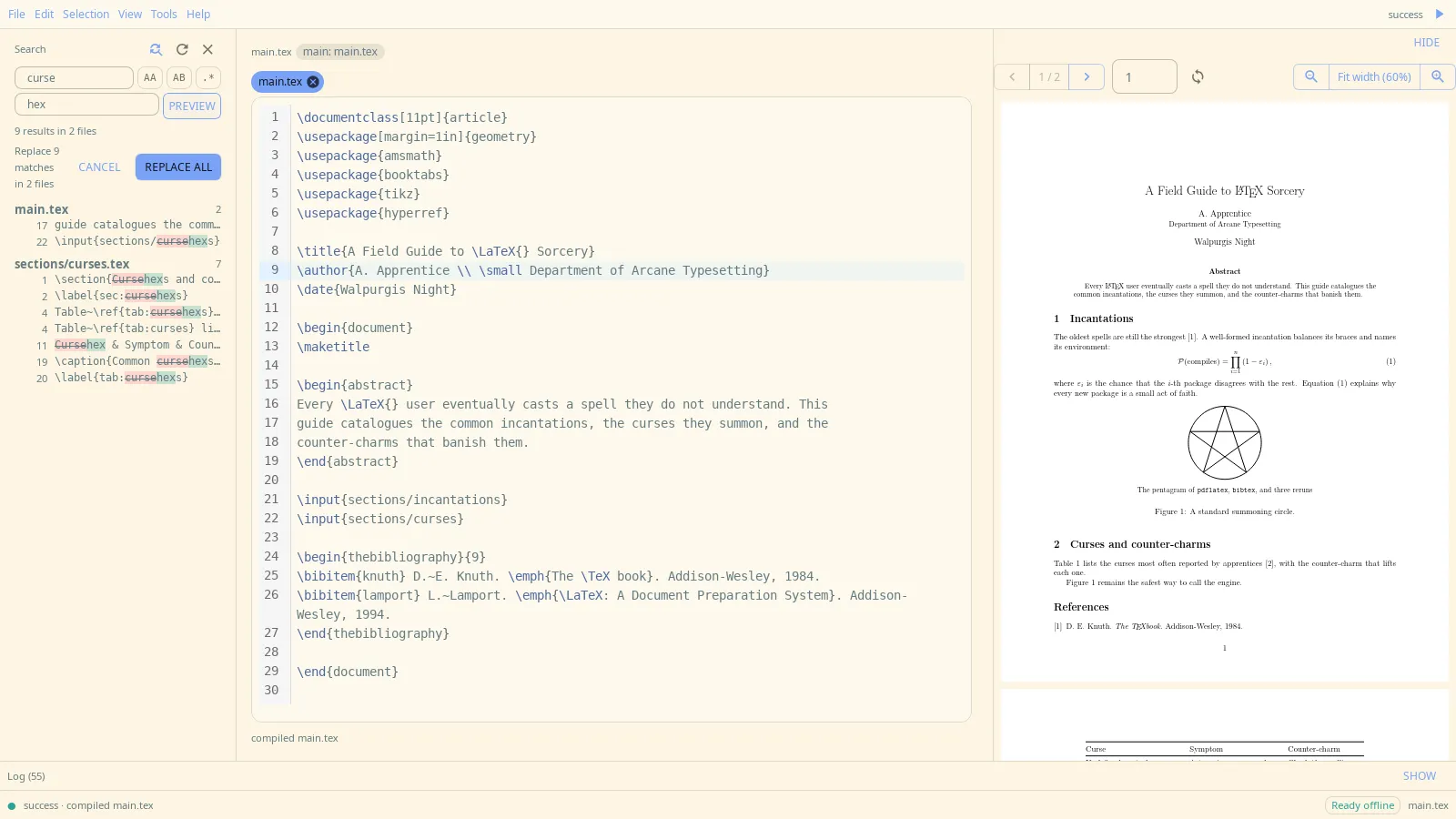Select the main.tex editor tab
1456x819 pixels.
click(x=280, y=82)
